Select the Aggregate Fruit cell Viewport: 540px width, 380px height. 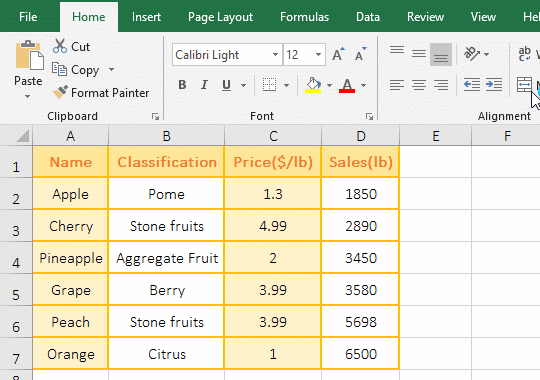pyautogui.click(x=166, y=258)
